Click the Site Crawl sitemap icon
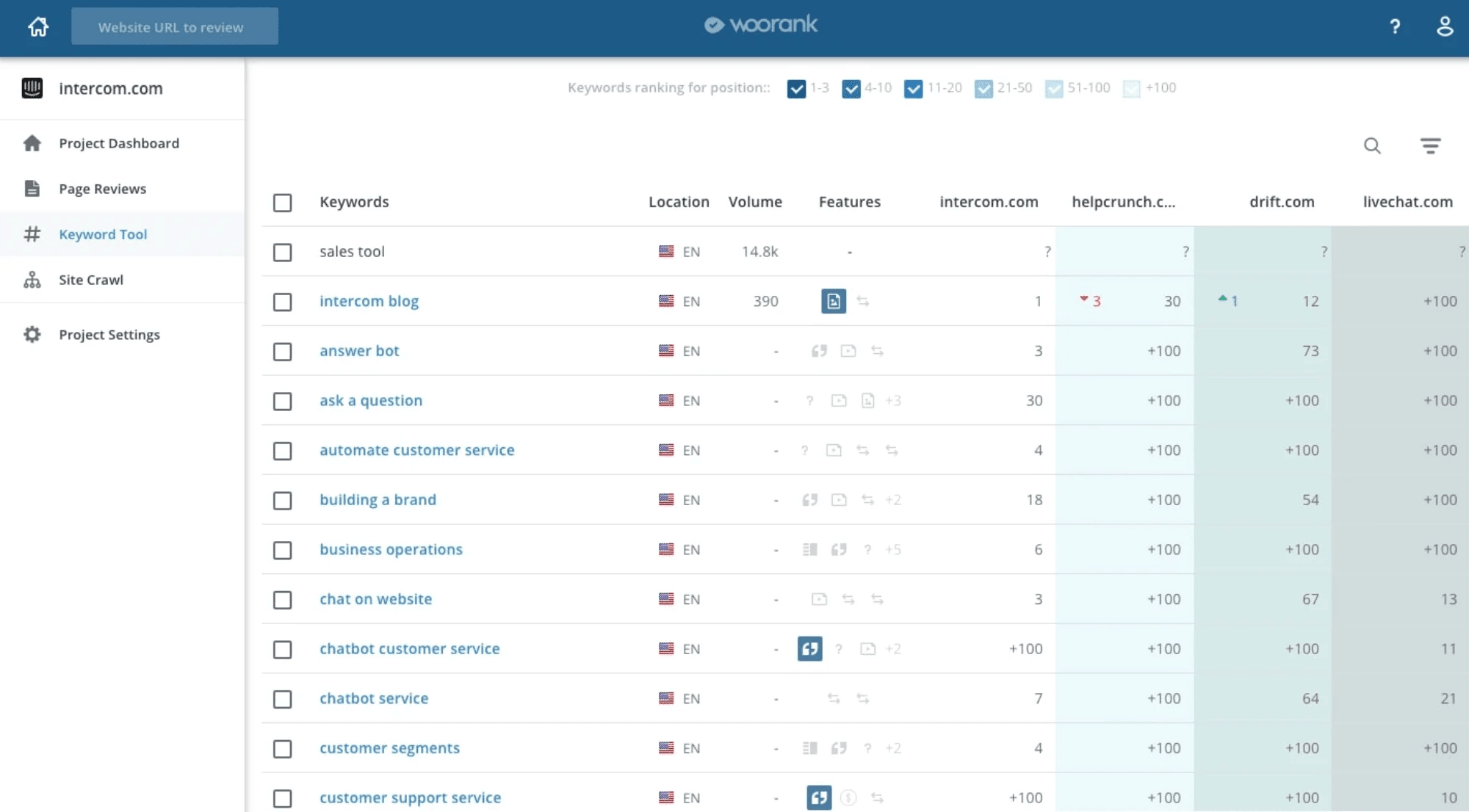This screenshot has height=812, width=1469. 32,280
